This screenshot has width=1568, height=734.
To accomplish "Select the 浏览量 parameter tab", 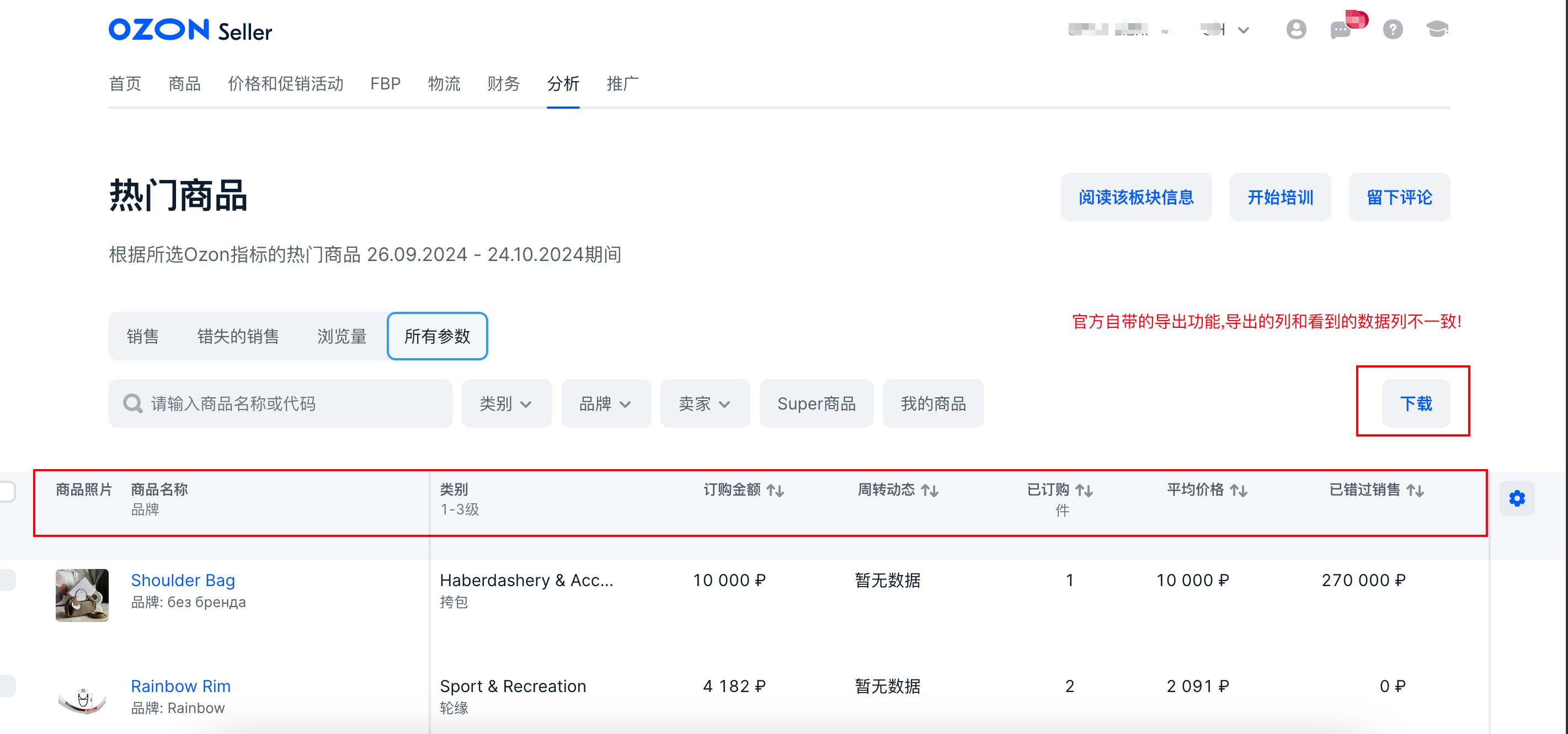I will pyautogui.click(x=342, y=337).
